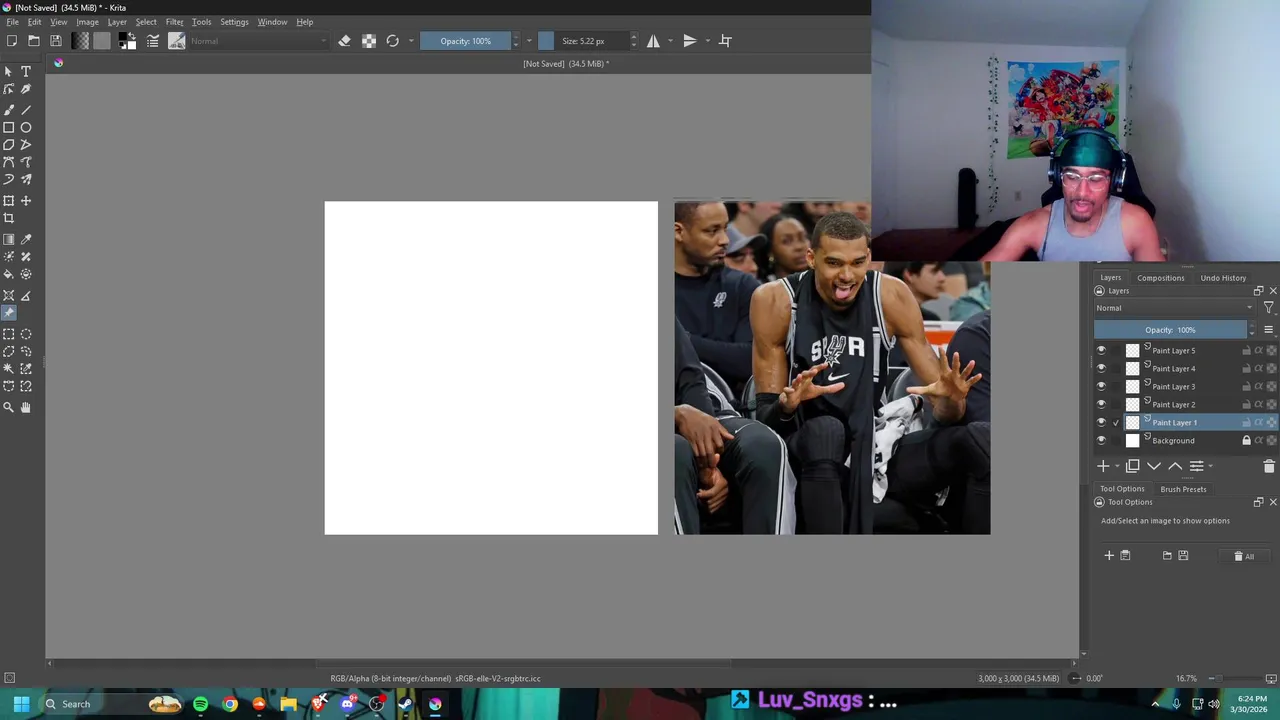Click the foreground/background color swatch
Viewport: 1280px width, 720px height.
(x=127, y=41)
